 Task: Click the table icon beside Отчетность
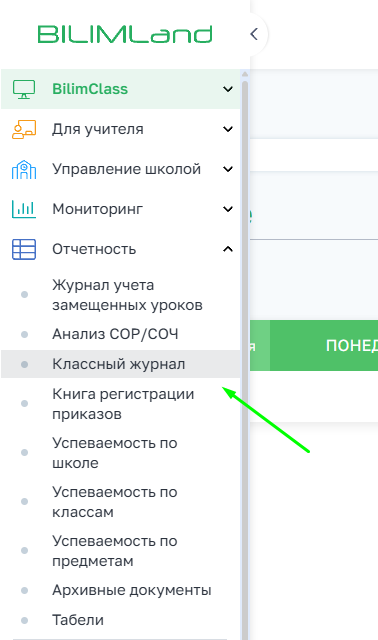click(24, 249)
